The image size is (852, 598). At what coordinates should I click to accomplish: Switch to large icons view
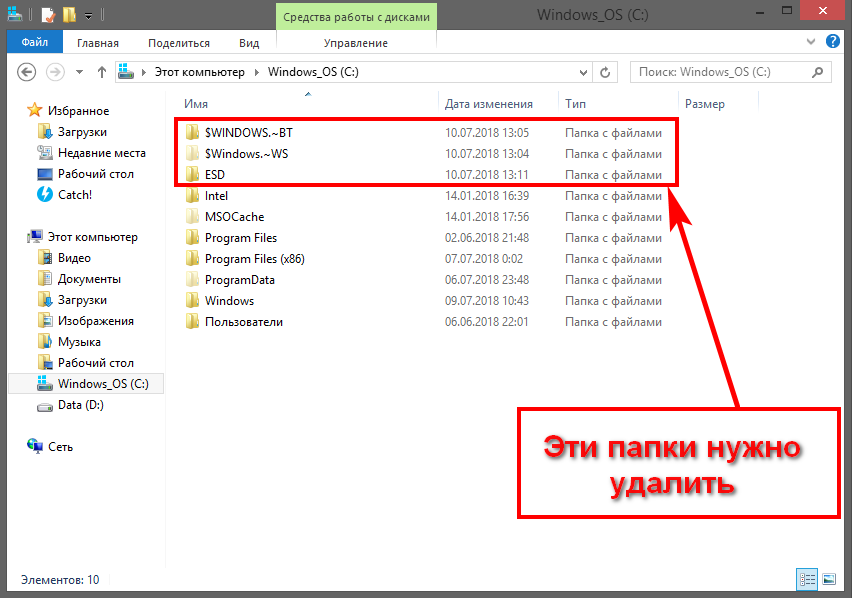[x=829, y=579]
